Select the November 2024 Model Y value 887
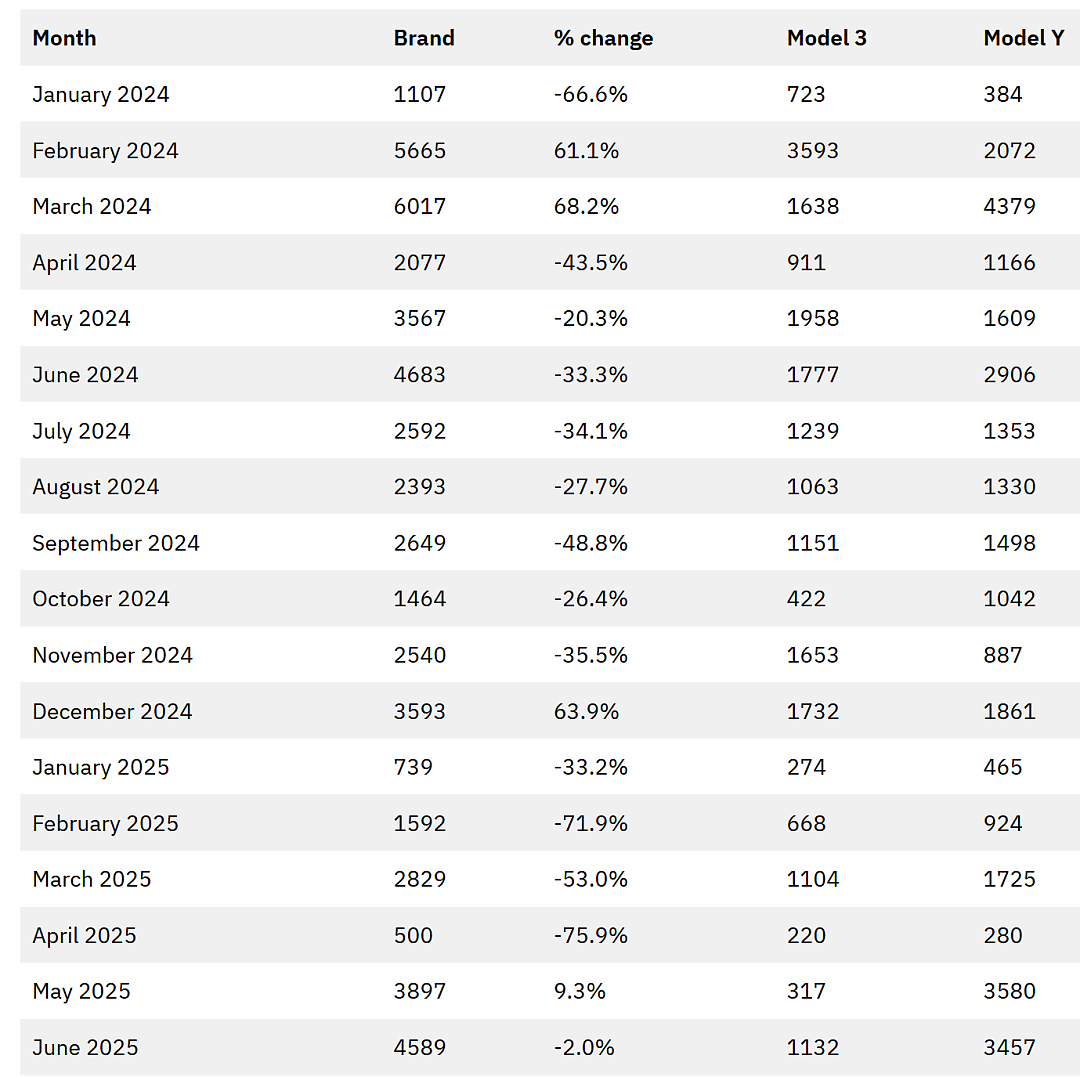 [x=1002, y=655]
